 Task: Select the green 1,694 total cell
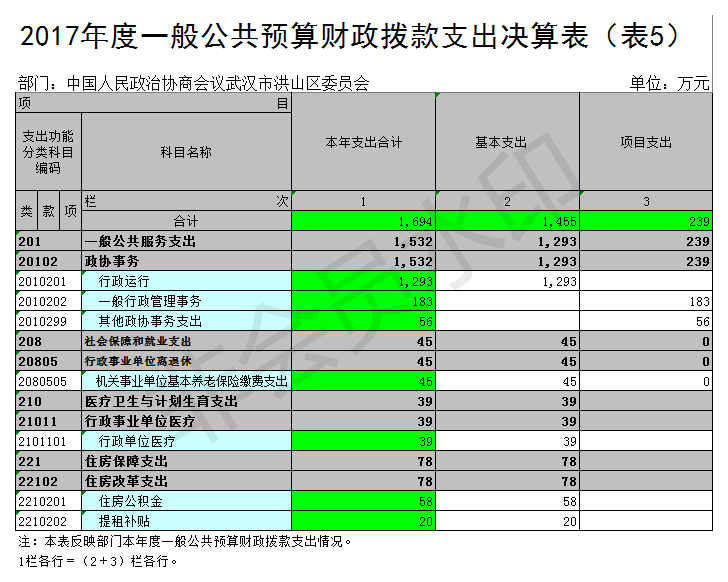(363, 221)
